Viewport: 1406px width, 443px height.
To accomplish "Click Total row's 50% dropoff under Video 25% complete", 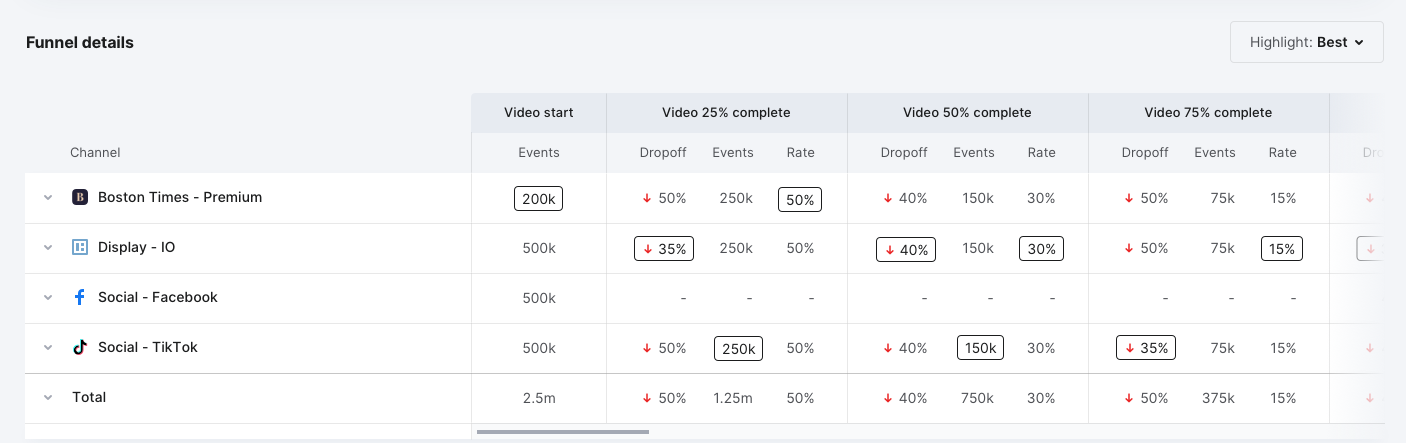I will point(664,398).
